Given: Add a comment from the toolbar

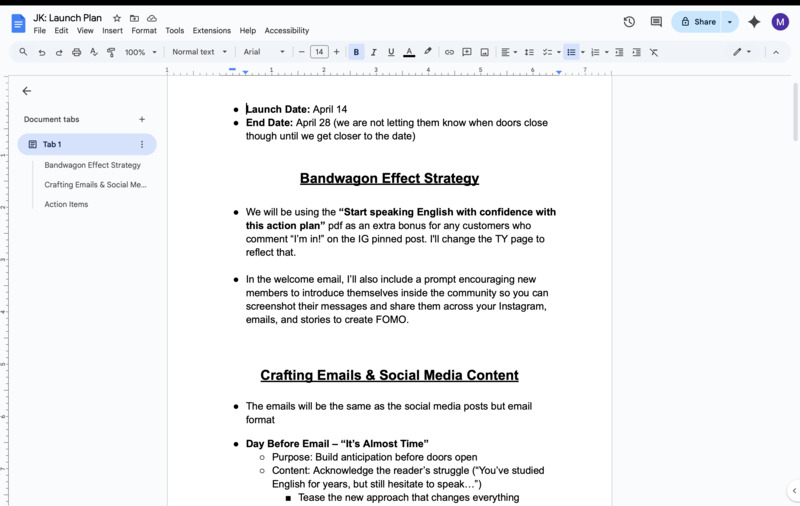Looking at the screenshot, I should click(466, 52).
